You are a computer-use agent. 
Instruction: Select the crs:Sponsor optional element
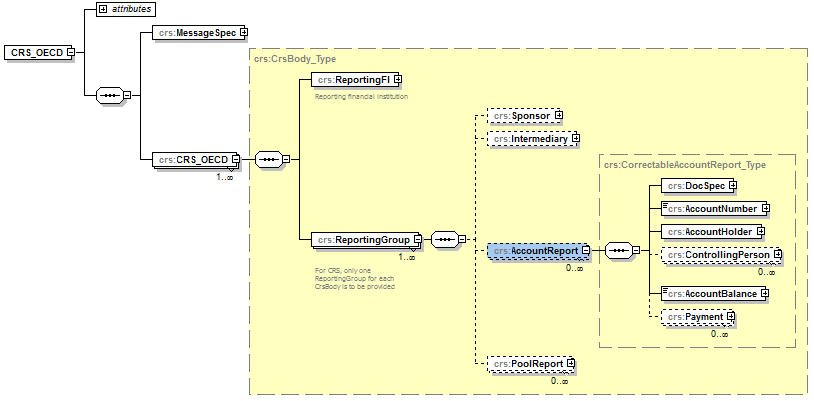(525, 116)
